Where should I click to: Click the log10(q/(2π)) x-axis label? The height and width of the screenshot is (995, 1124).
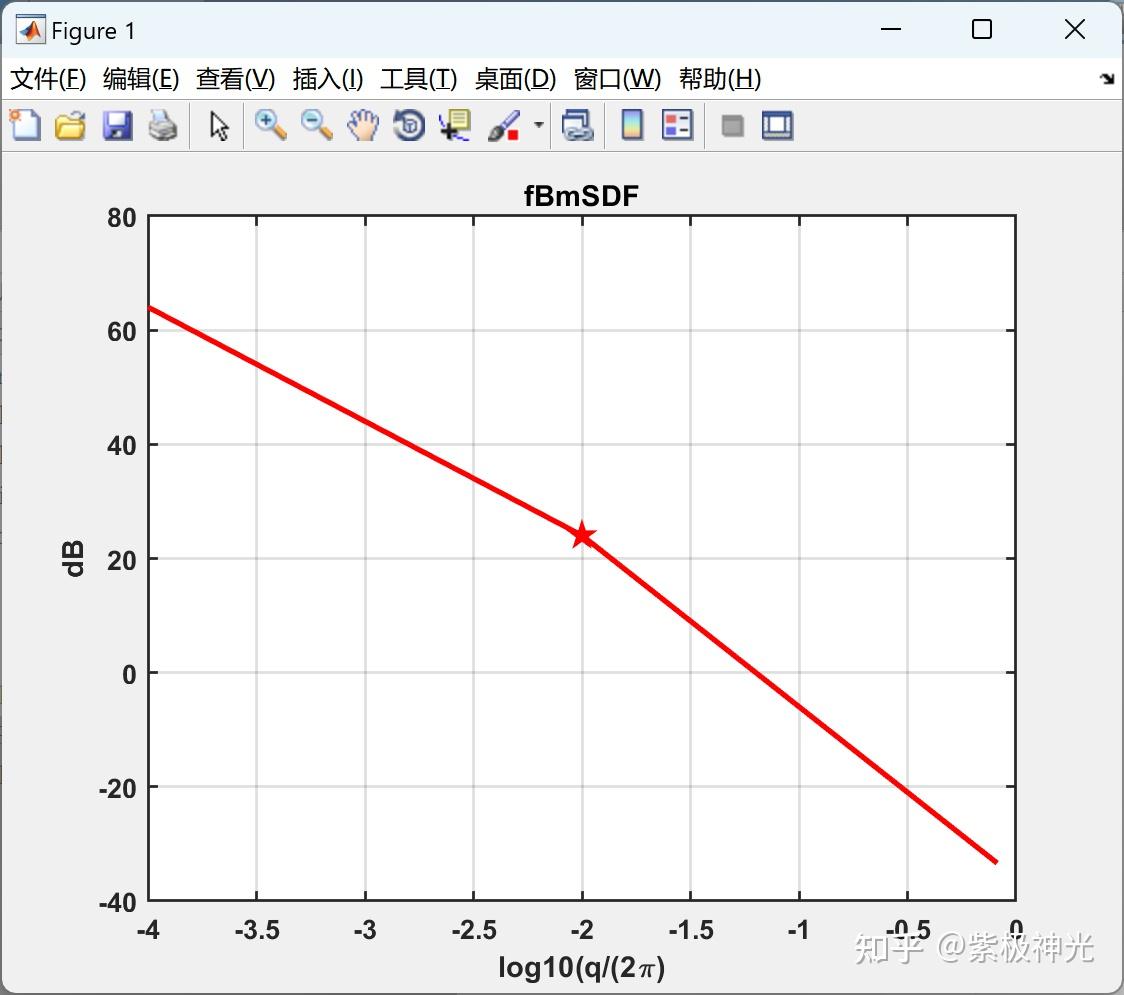(x=581, y=968)
